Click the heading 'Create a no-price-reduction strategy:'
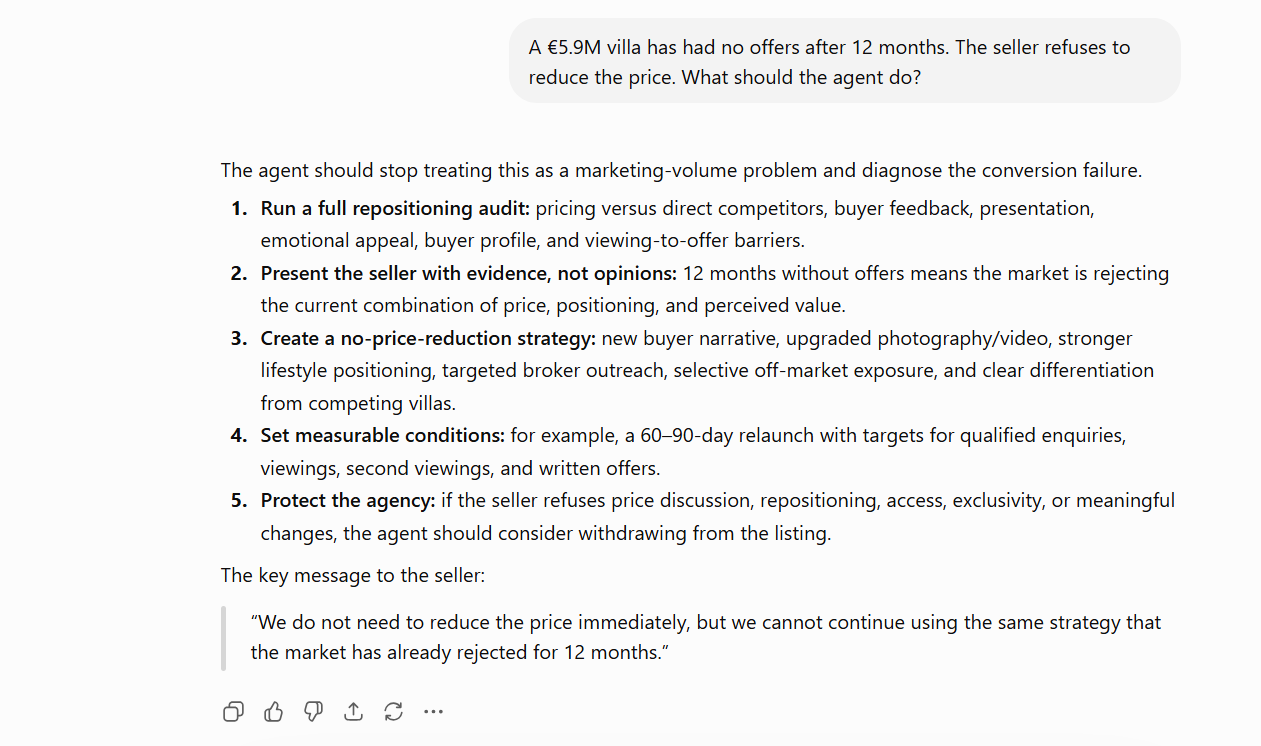The width and height of the screenshot is (1261, 746). (428, 338)
